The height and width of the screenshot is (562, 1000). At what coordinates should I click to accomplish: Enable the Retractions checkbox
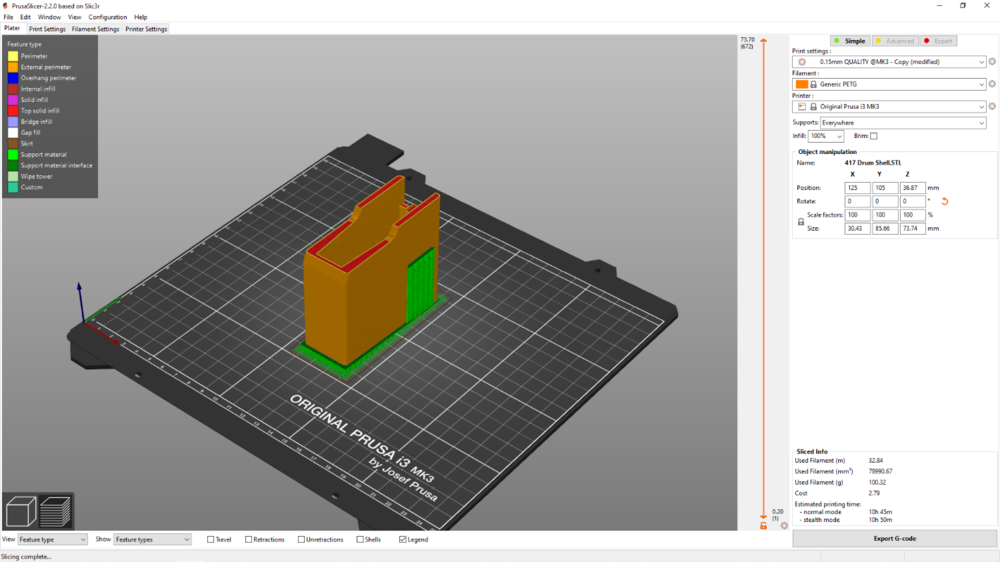click(249, 539)
